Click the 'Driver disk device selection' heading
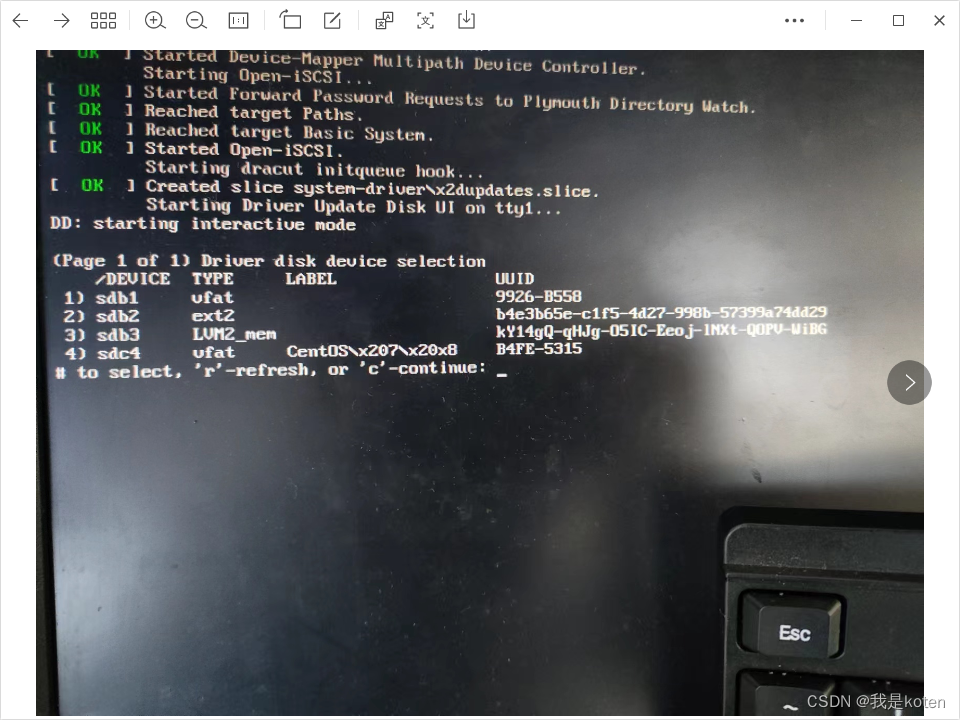Viewport: 960px width, 720px height. 343,261
